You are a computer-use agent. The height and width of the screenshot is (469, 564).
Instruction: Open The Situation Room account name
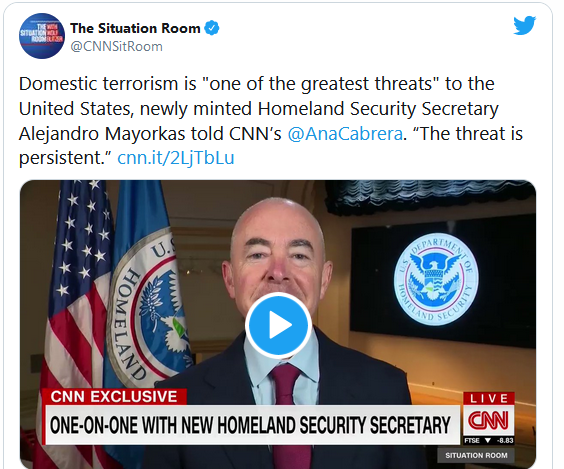135,28
